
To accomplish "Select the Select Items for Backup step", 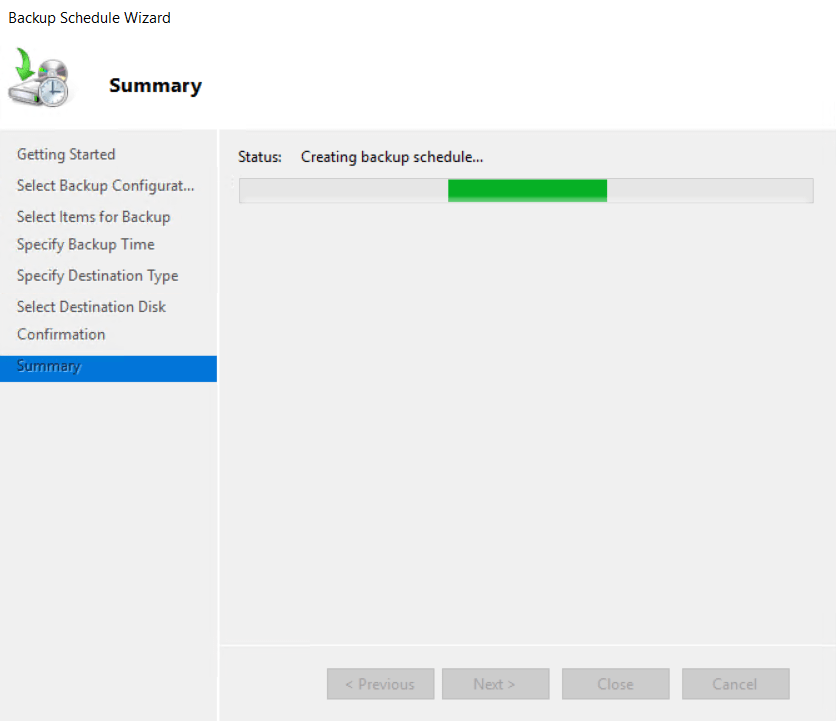I will tap(93, 217).
